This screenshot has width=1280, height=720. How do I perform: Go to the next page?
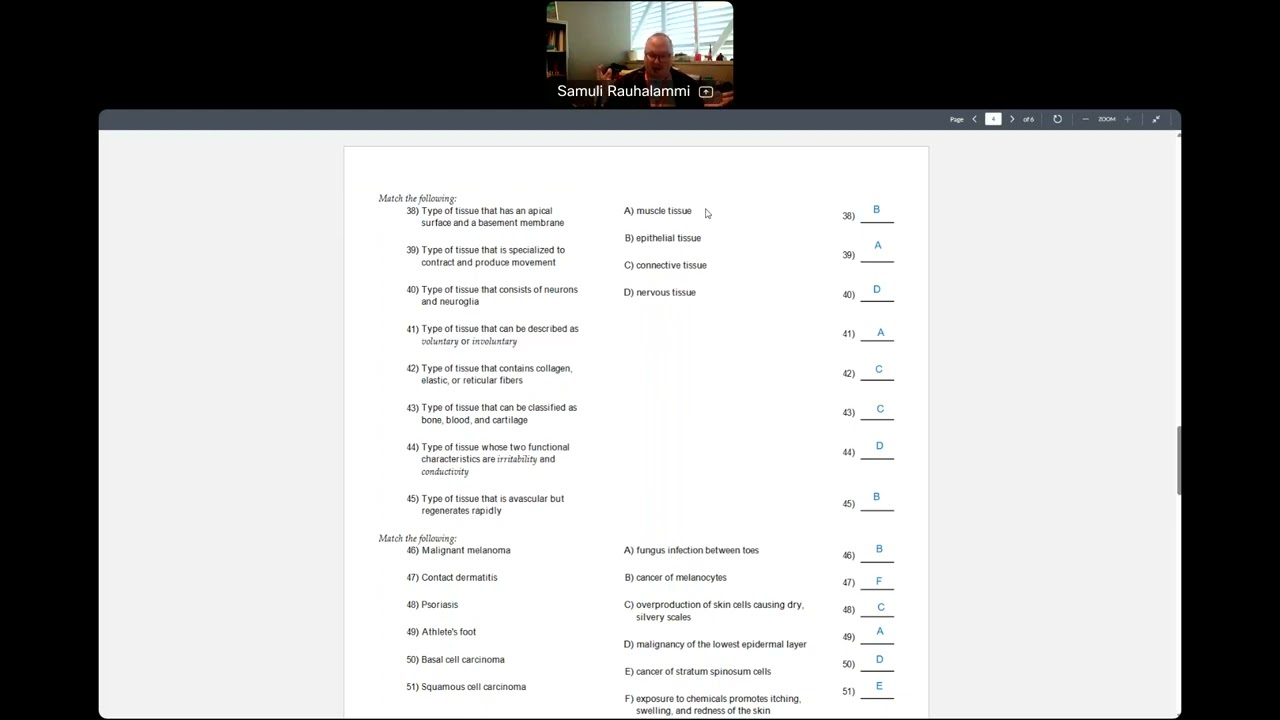coord(1012,119)
